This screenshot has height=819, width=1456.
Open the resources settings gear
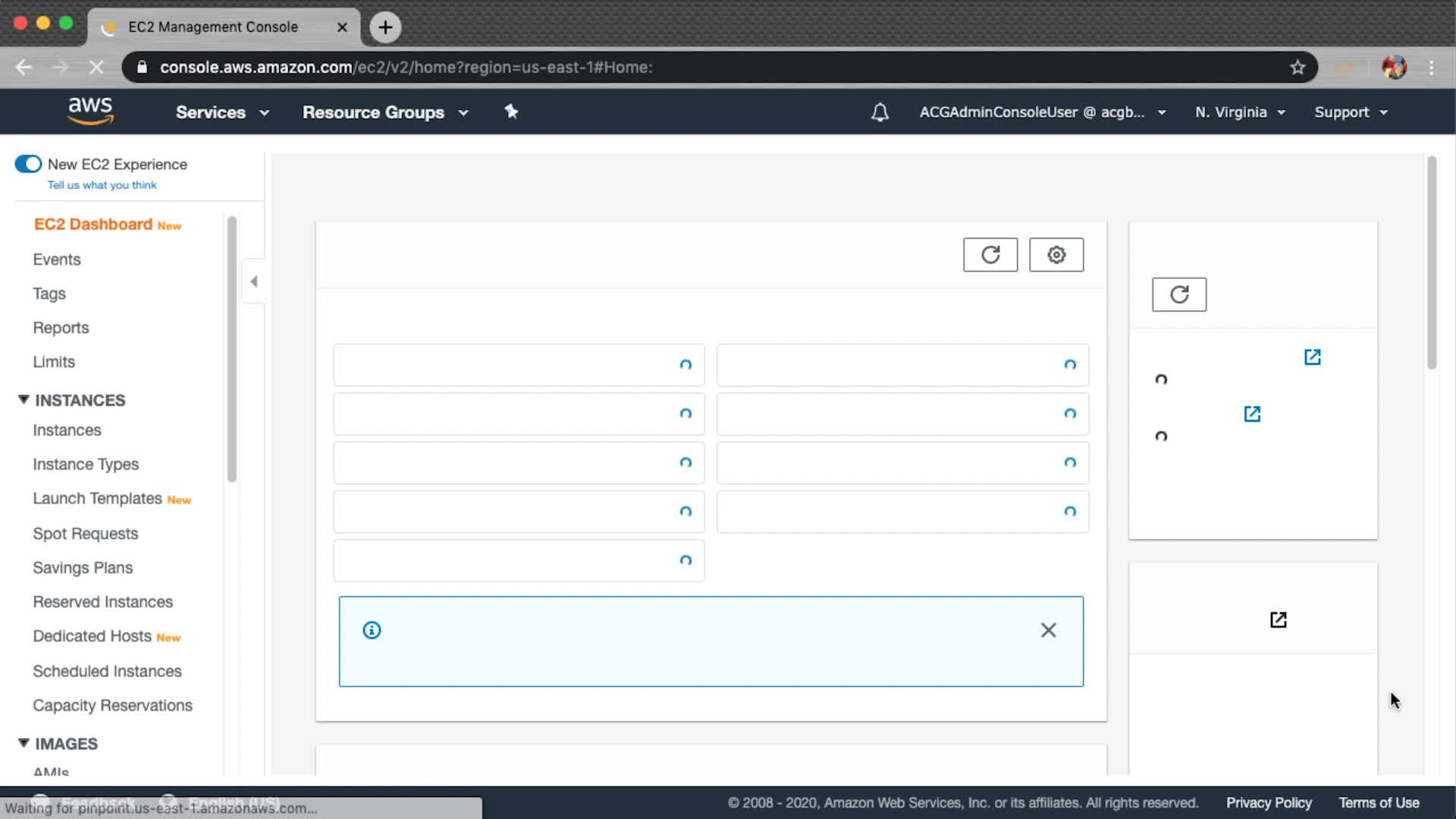tap(1056, 255)
